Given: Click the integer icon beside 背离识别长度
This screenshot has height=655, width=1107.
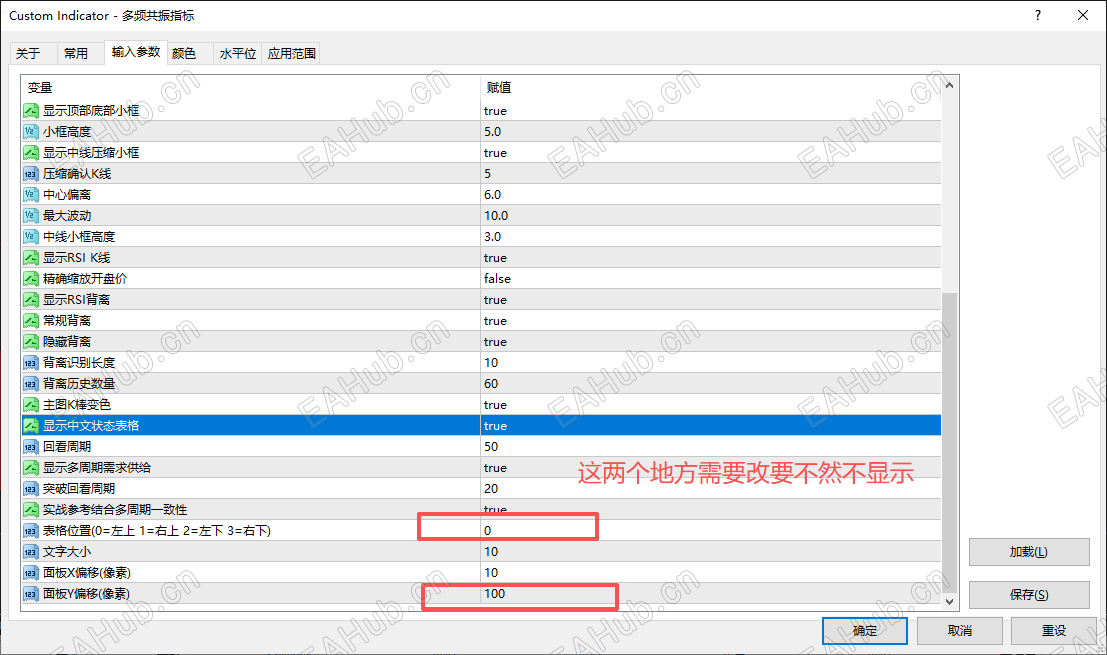Looking at the screenshot, I should pyautogui.click(x=30, y=363).
